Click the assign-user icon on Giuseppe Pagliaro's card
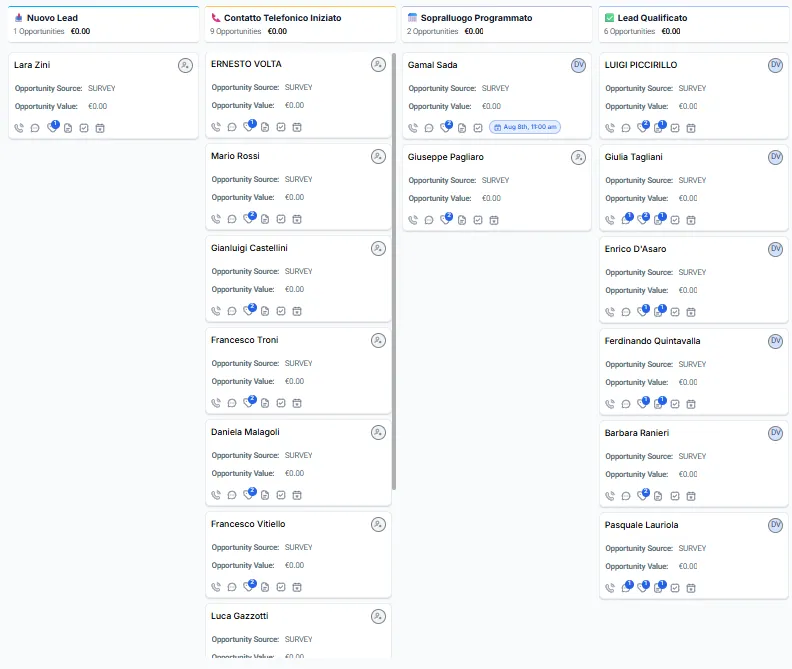The image size is (792, 669). click(578, 157)
